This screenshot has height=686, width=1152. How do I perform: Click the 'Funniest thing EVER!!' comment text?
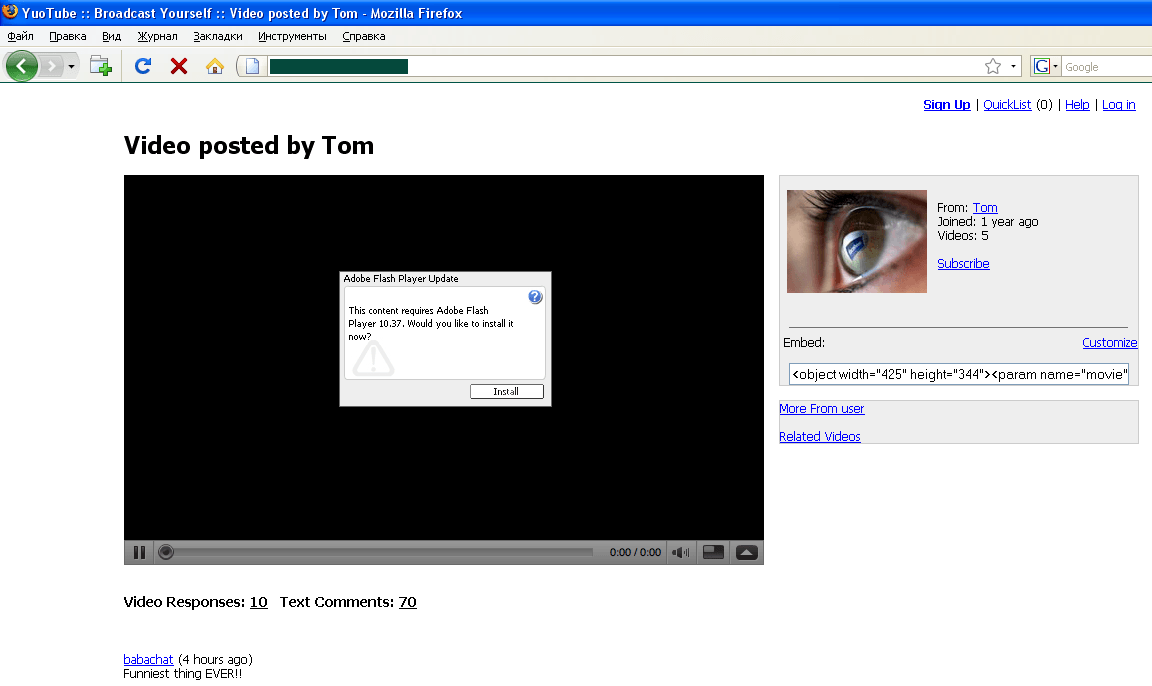(182, 674)
